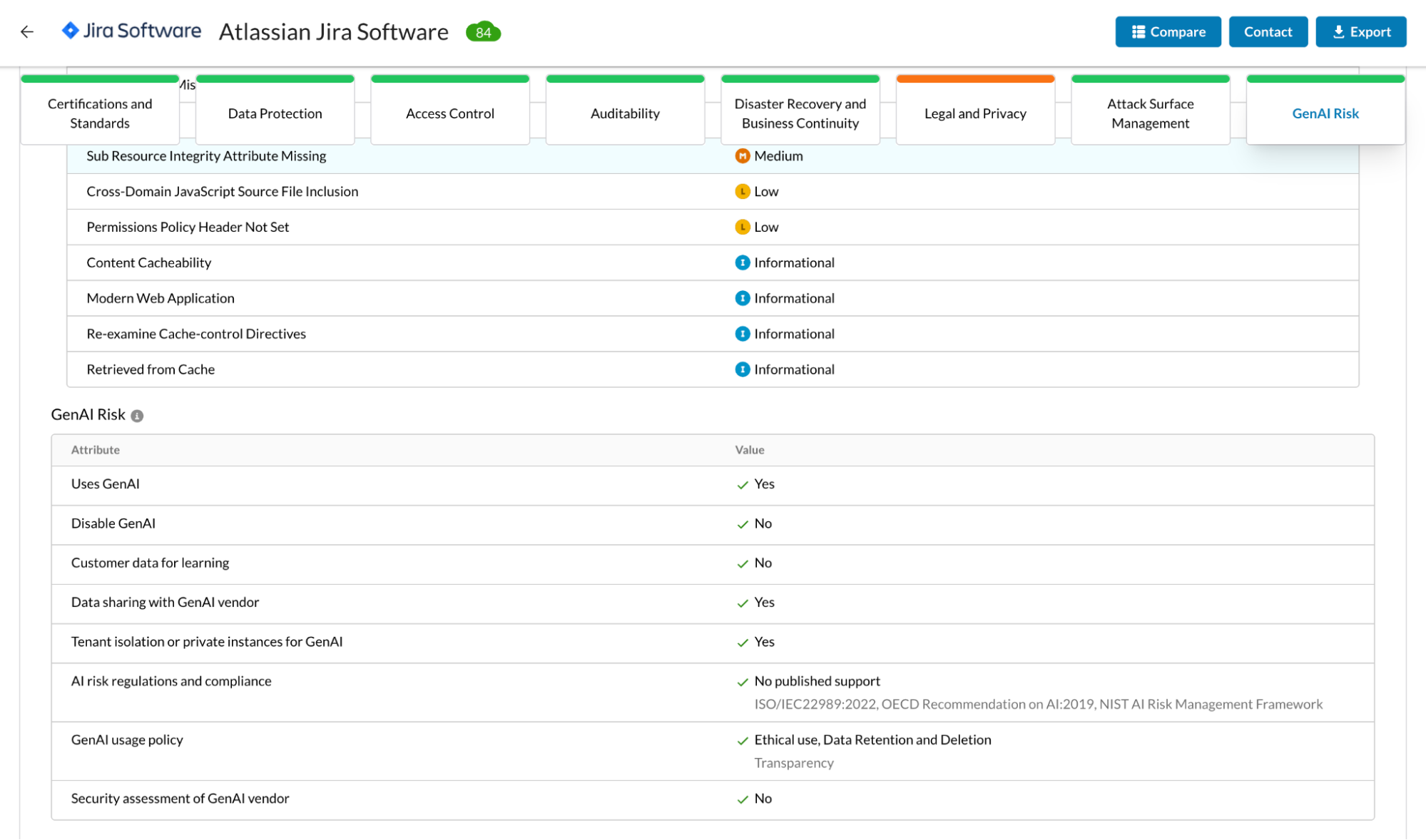Open Disaster Recovery and Business Continuity tab
Screen dimensions: 1426x840
coord(800,111)
